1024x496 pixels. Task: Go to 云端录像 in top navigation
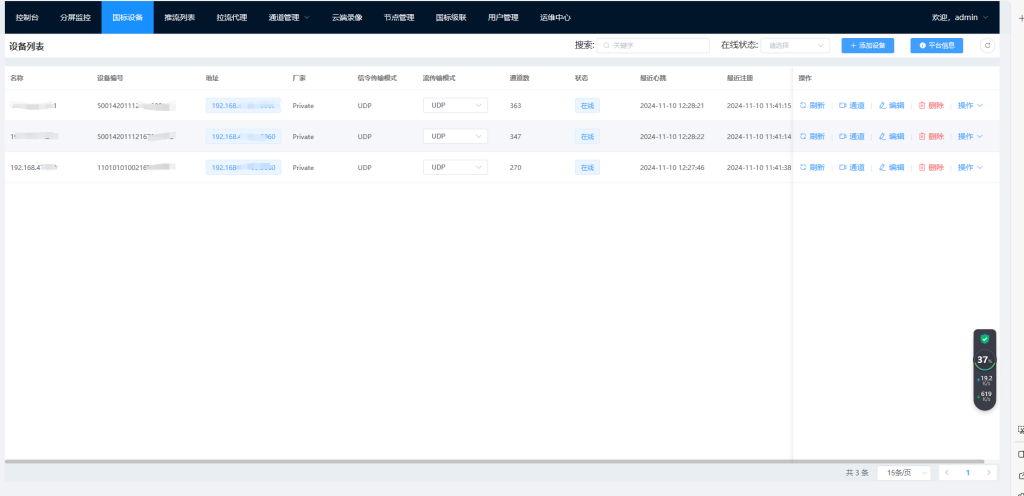coord(346,17)
